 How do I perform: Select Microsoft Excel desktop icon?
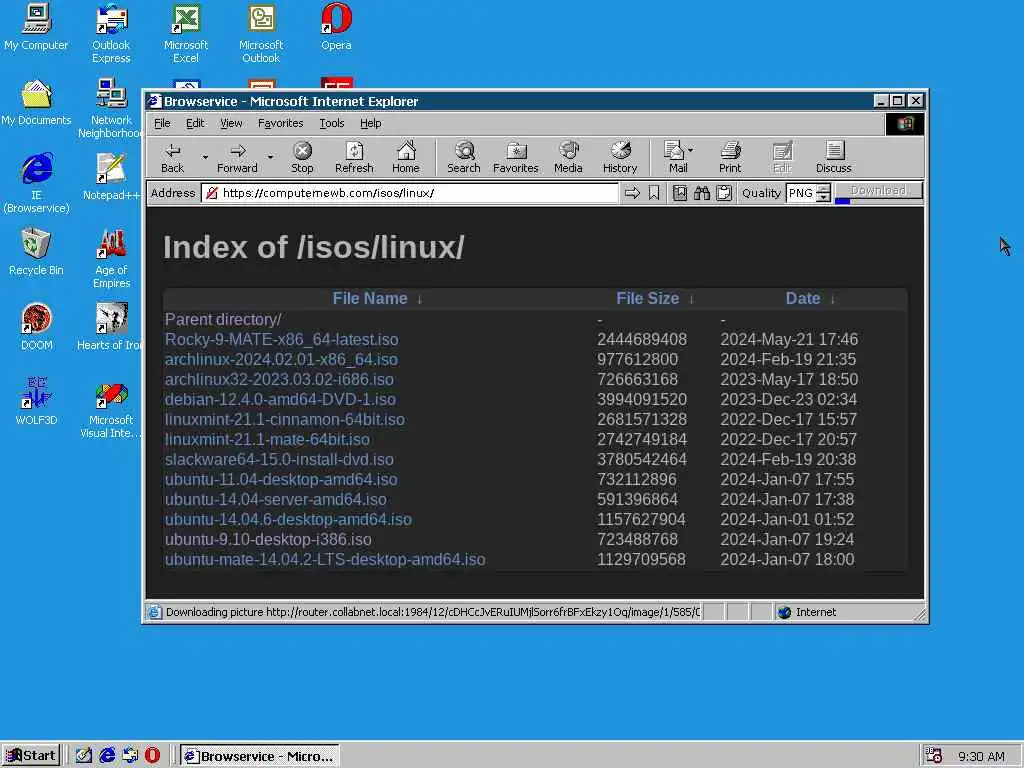click(x=185, y=34)
